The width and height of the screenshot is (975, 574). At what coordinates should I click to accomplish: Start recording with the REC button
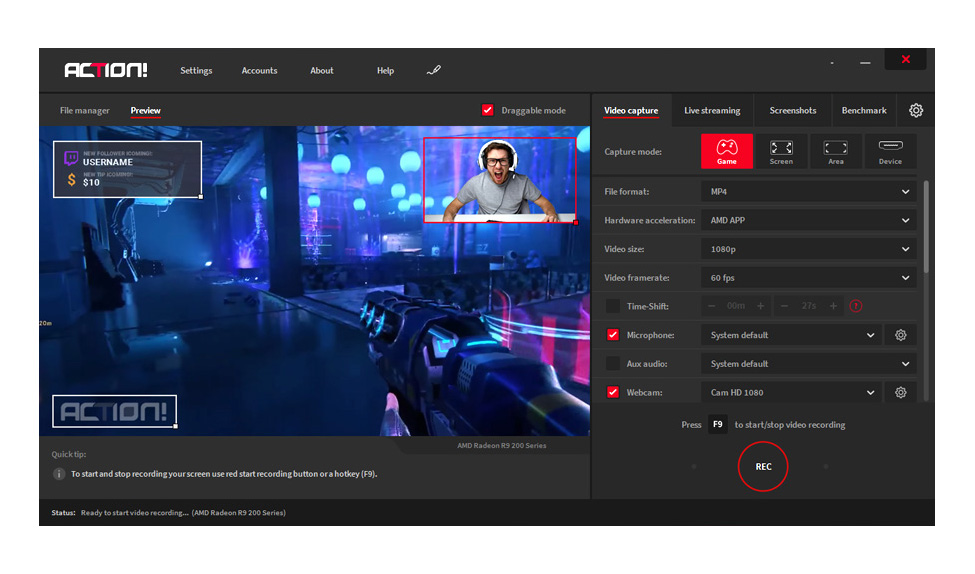click(x=763, y=466)
